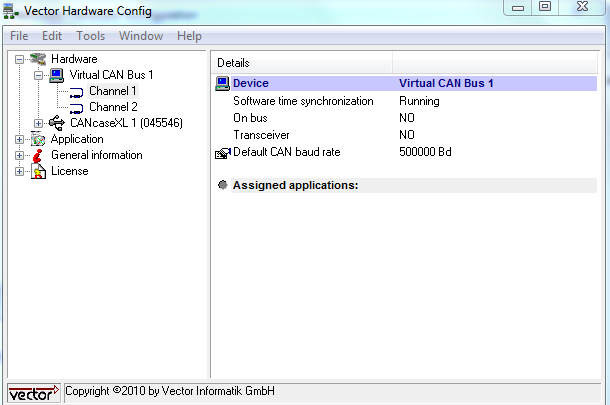
Task: Collapse the Hardware tree node
Action: click(20, 59)
